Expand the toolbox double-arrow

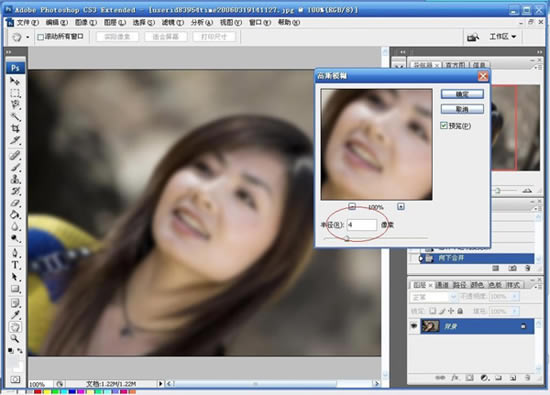point(9,52)
